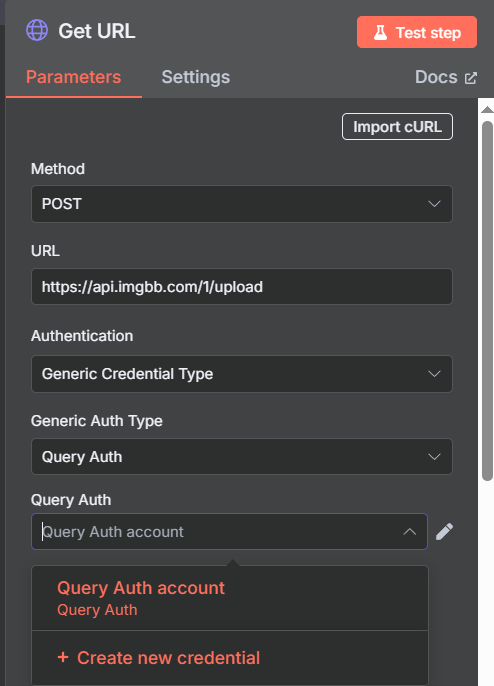The image size is (494, 686).
Task: Select the POST method combo box
Action: point(242,204)
